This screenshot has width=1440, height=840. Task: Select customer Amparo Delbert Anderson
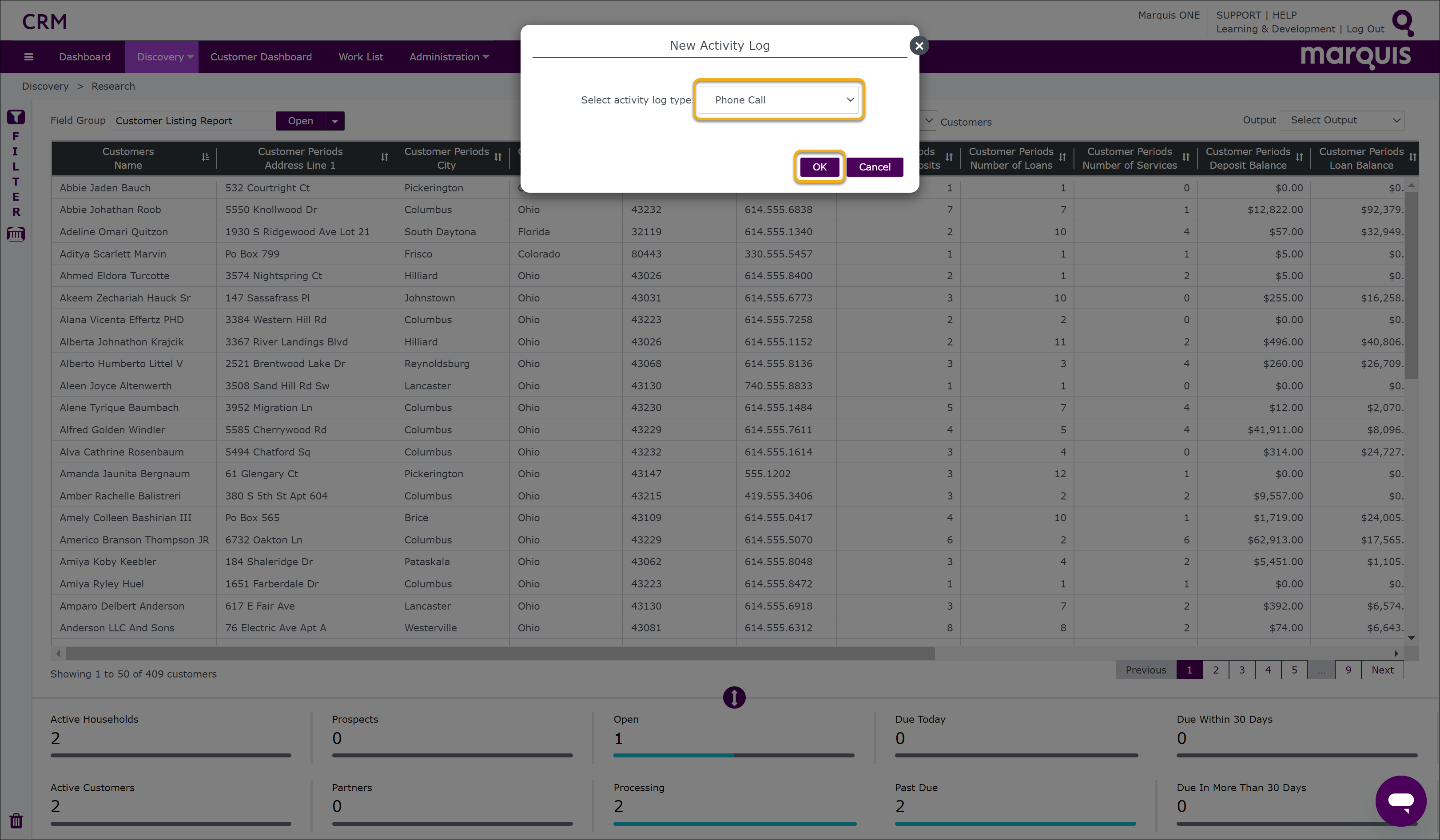click(122, 606)
